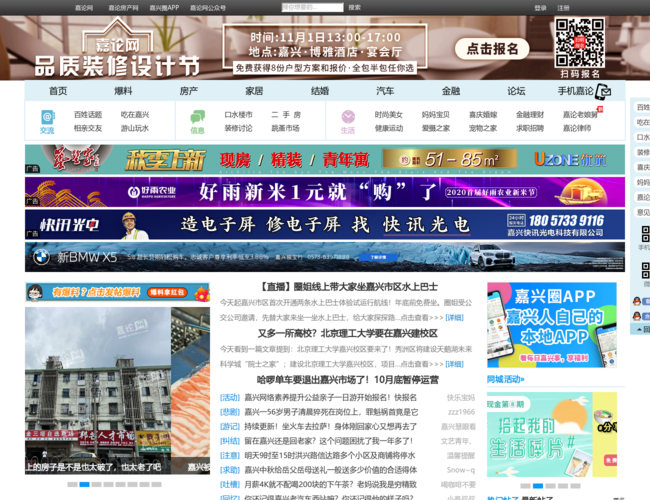This screenshot has width=650, height=500.
Task: Click the search box in top bar
Action: (x=313, y=7)
